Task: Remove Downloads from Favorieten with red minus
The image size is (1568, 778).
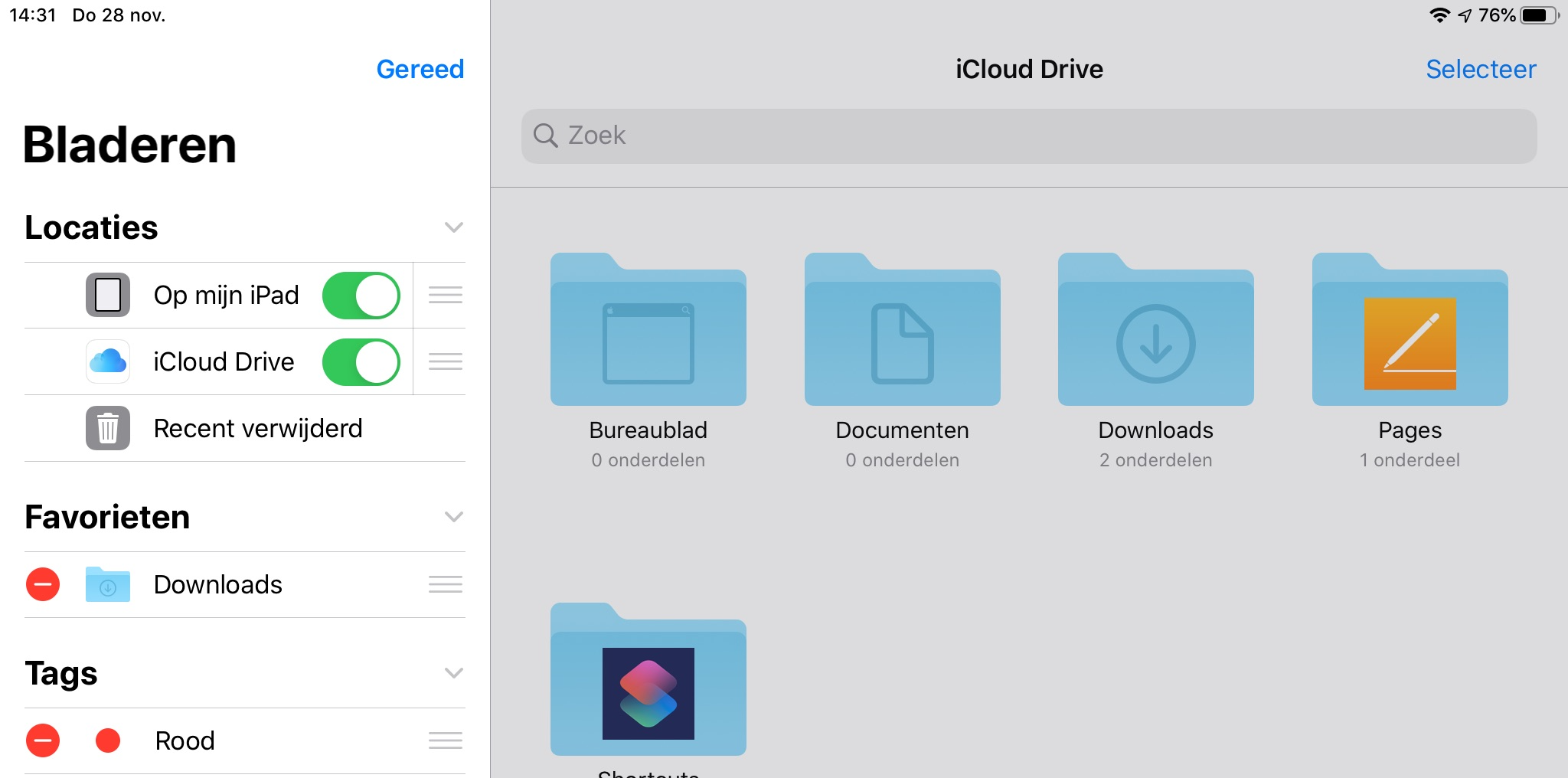Action: pyautogui.click(x=43, y=584)
